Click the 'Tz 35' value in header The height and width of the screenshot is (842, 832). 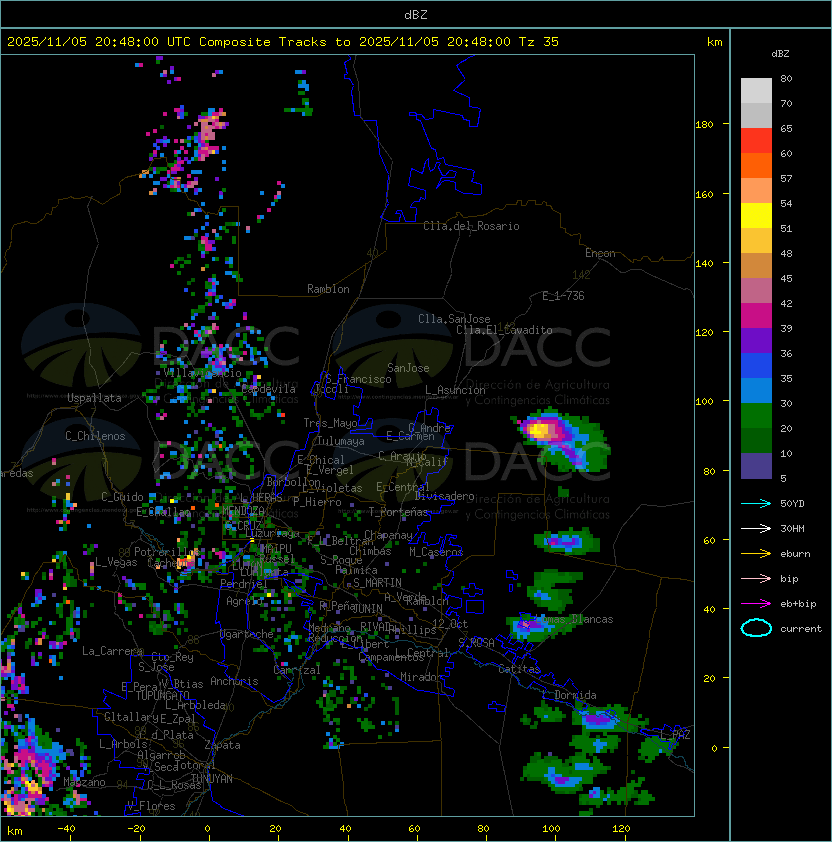point(539,42)
